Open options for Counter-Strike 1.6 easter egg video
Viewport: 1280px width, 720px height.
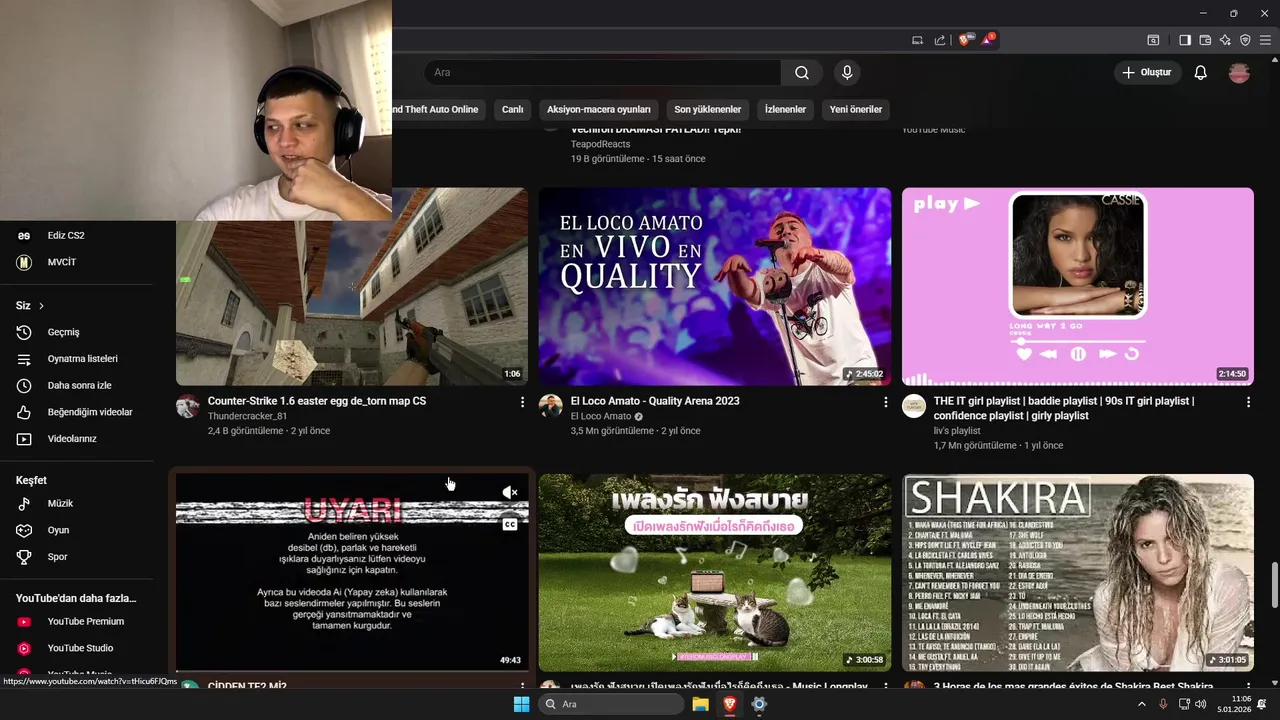tap(522, 402)
